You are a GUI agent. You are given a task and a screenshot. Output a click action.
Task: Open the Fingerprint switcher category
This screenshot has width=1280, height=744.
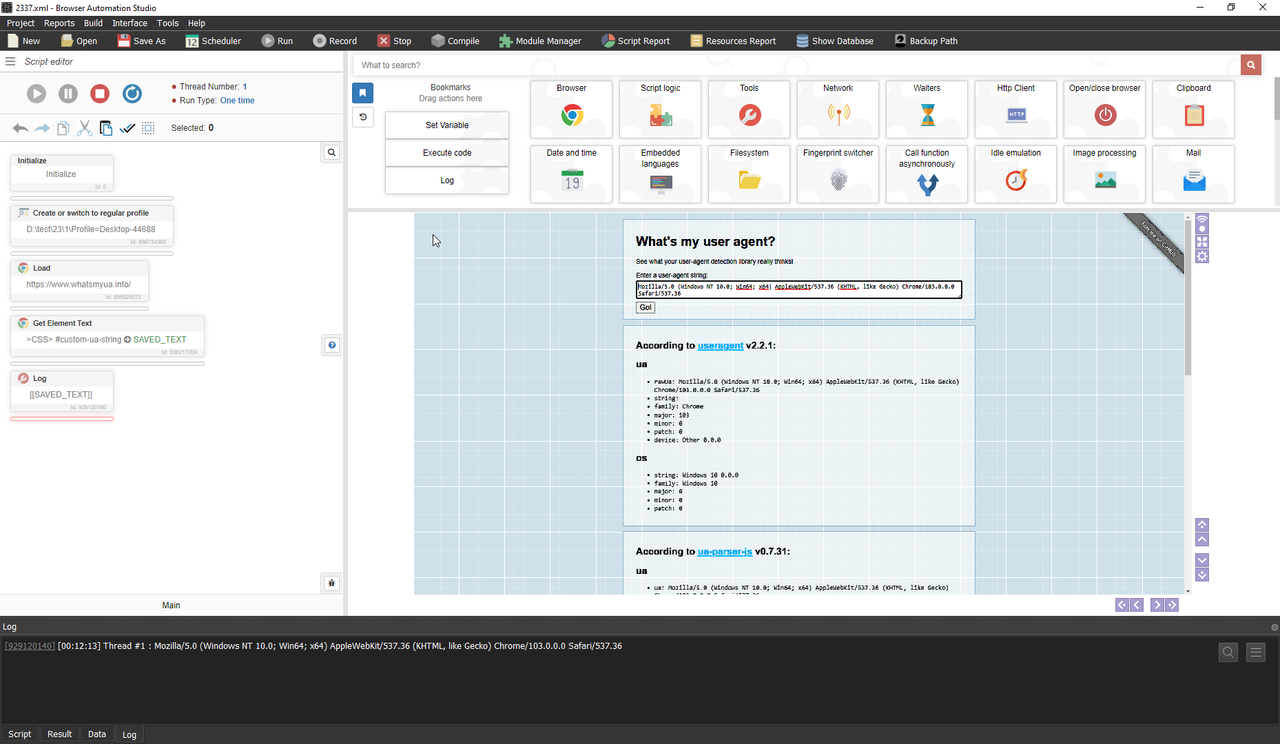click(838, 174)
